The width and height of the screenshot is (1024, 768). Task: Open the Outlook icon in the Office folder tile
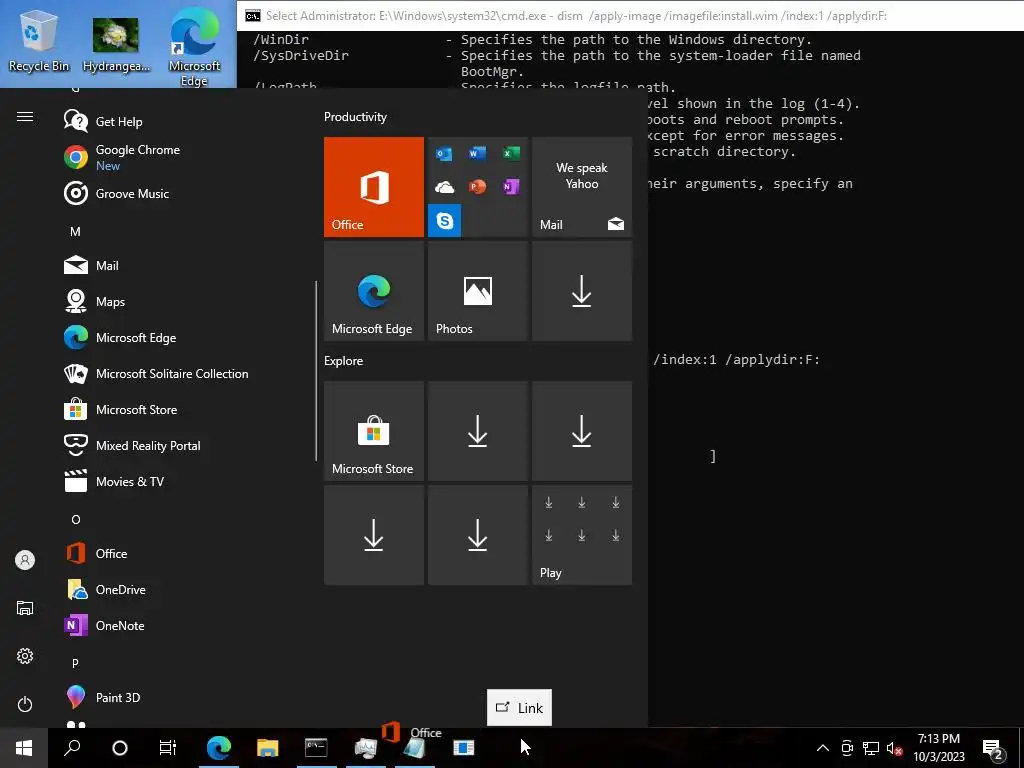(444, 153)
